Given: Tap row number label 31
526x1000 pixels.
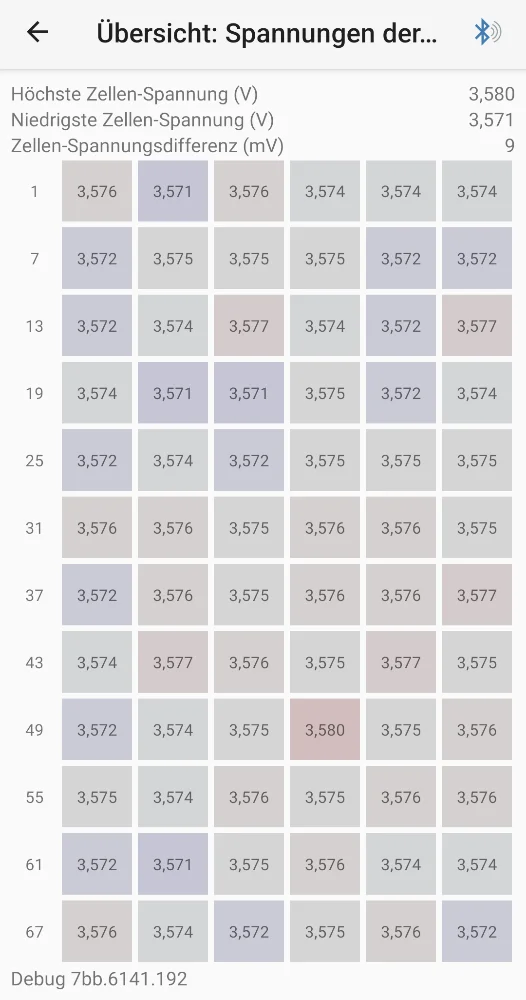Looking at the screenshot, I should [x=34, y=528].
